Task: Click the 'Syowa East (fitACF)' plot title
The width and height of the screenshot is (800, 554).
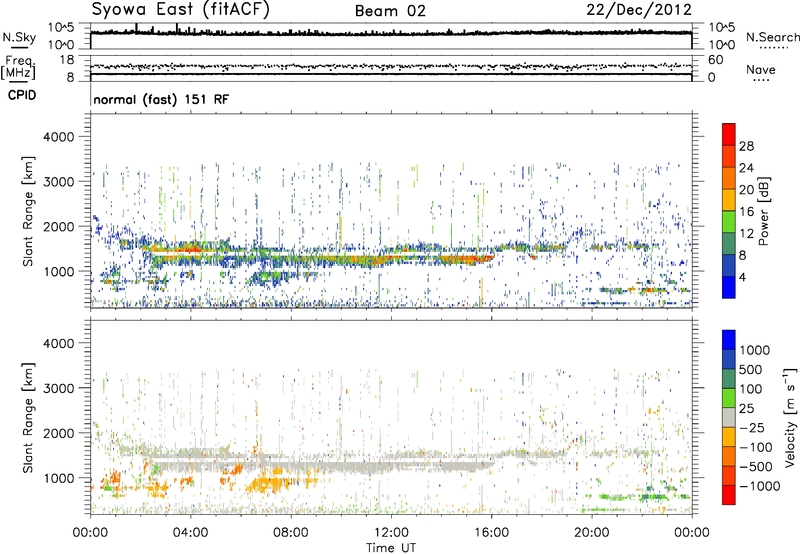Action: (181, 10)
